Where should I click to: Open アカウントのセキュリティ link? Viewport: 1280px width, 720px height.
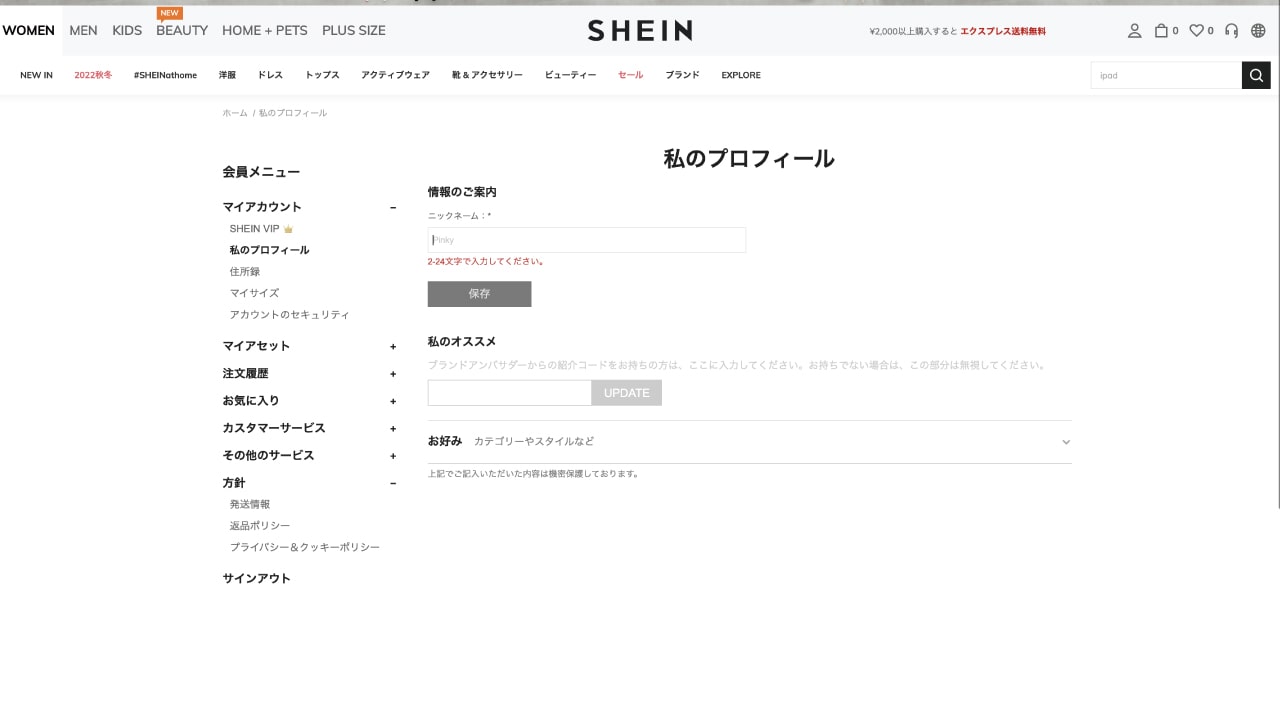click(x=289, y=315)
